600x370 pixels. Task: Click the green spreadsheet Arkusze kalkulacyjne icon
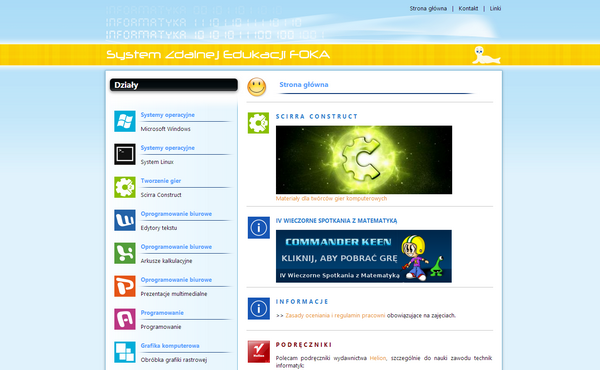125,253
